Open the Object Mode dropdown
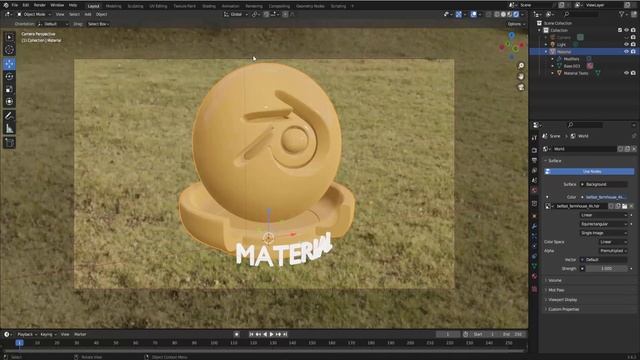The height and width of the screenshot is (360, 640). click(34, 14)
